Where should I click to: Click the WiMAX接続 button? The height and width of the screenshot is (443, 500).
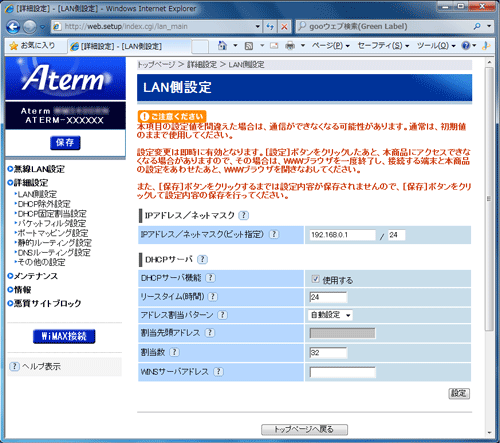pyautogui.click(x=64, y=336)
